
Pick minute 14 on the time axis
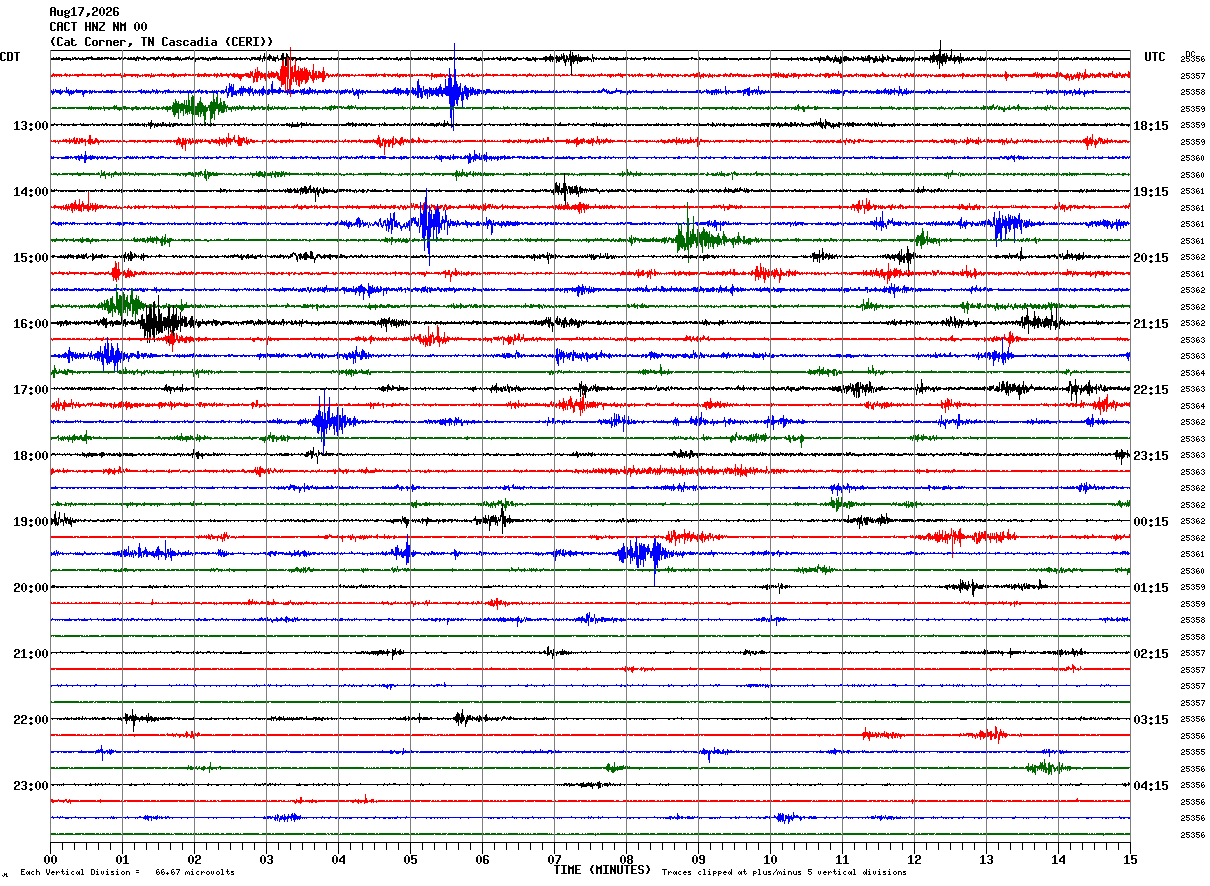pos(1058,859)
